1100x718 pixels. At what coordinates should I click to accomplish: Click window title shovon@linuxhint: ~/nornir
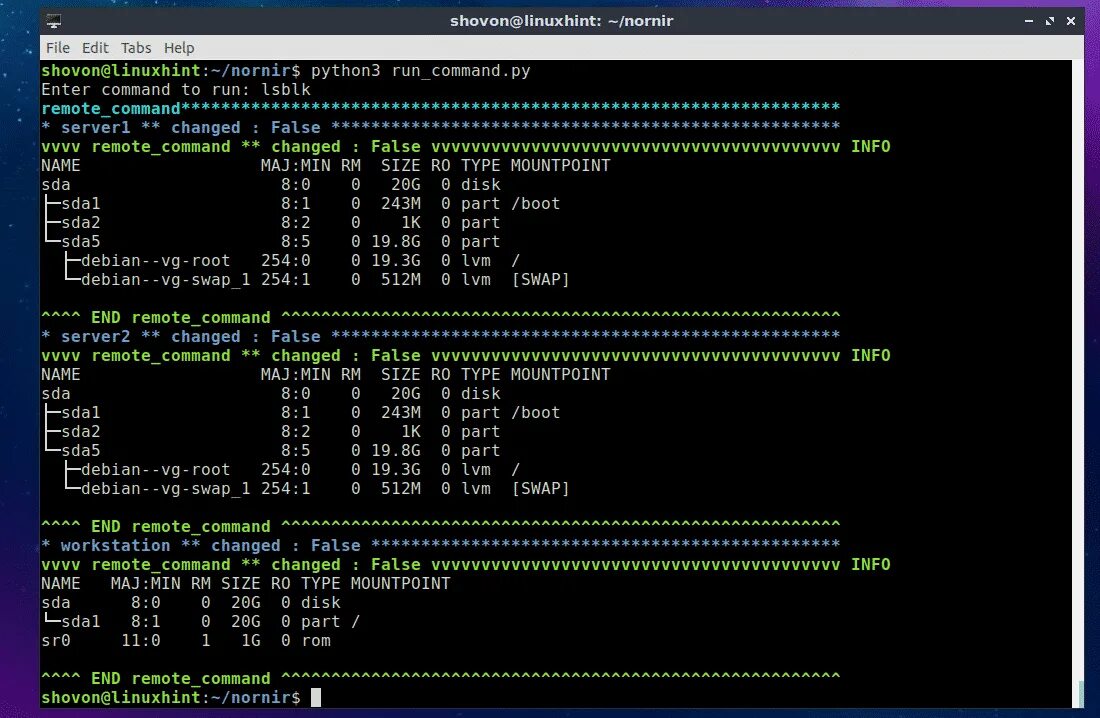pyautogui.click(x=561, y=21)
